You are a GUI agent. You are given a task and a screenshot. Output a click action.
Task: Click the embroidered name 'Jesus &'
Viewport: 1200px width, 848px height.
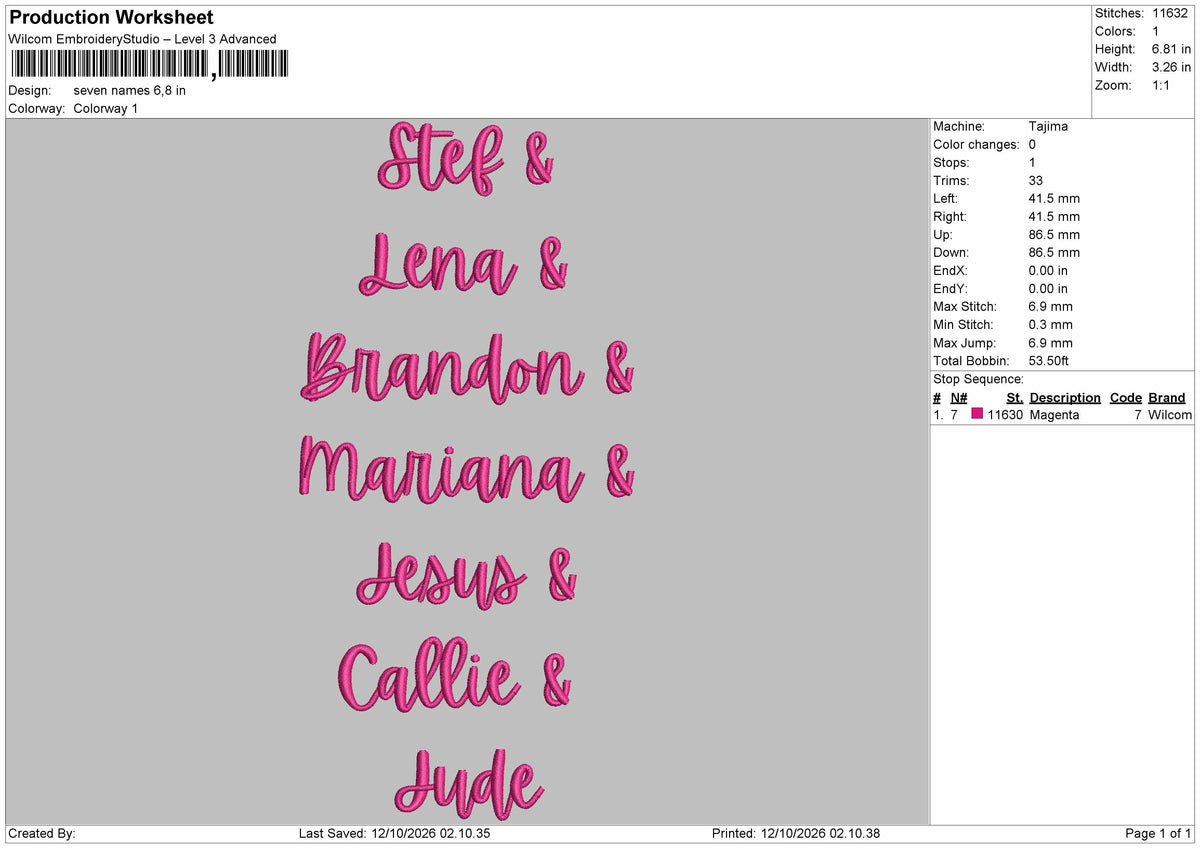466,577
